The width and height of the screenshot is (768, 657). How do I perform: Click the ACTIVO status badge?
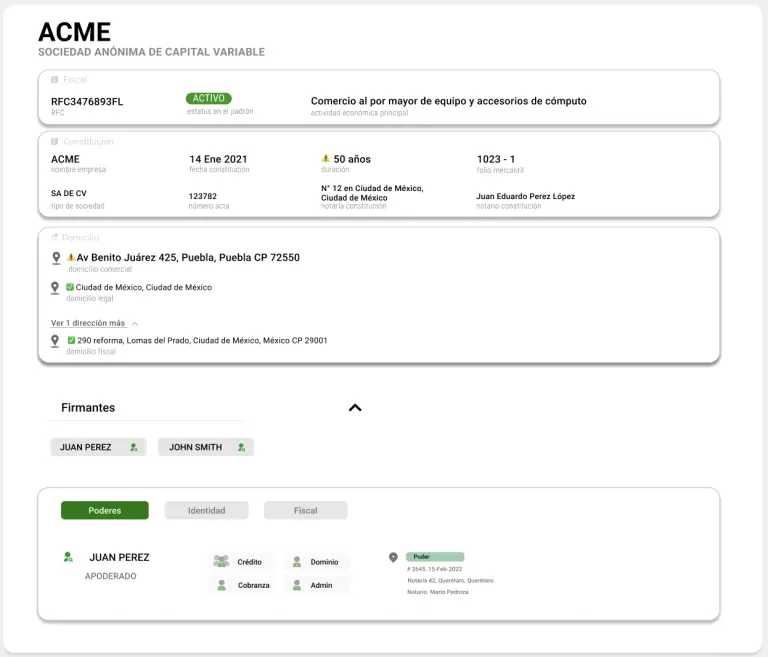pos(208,99)
